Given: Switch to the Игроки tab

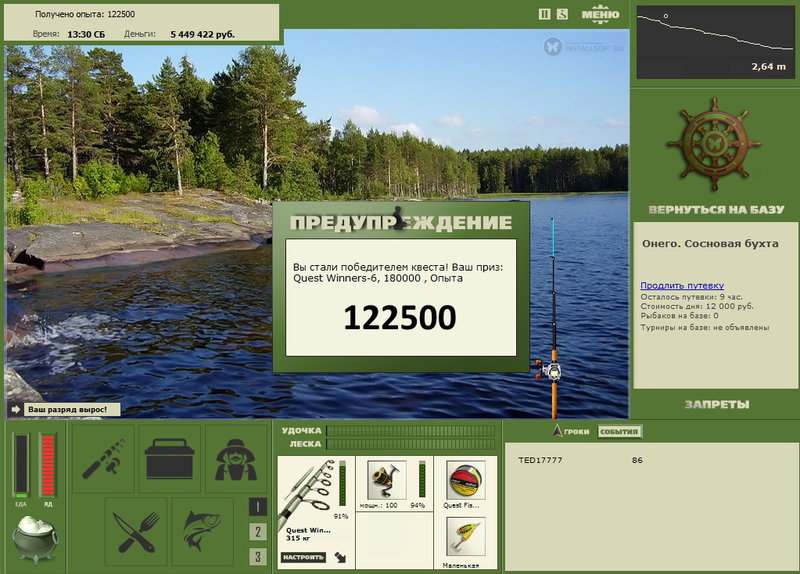Looking at the screenshot, I should click(571, 432).
